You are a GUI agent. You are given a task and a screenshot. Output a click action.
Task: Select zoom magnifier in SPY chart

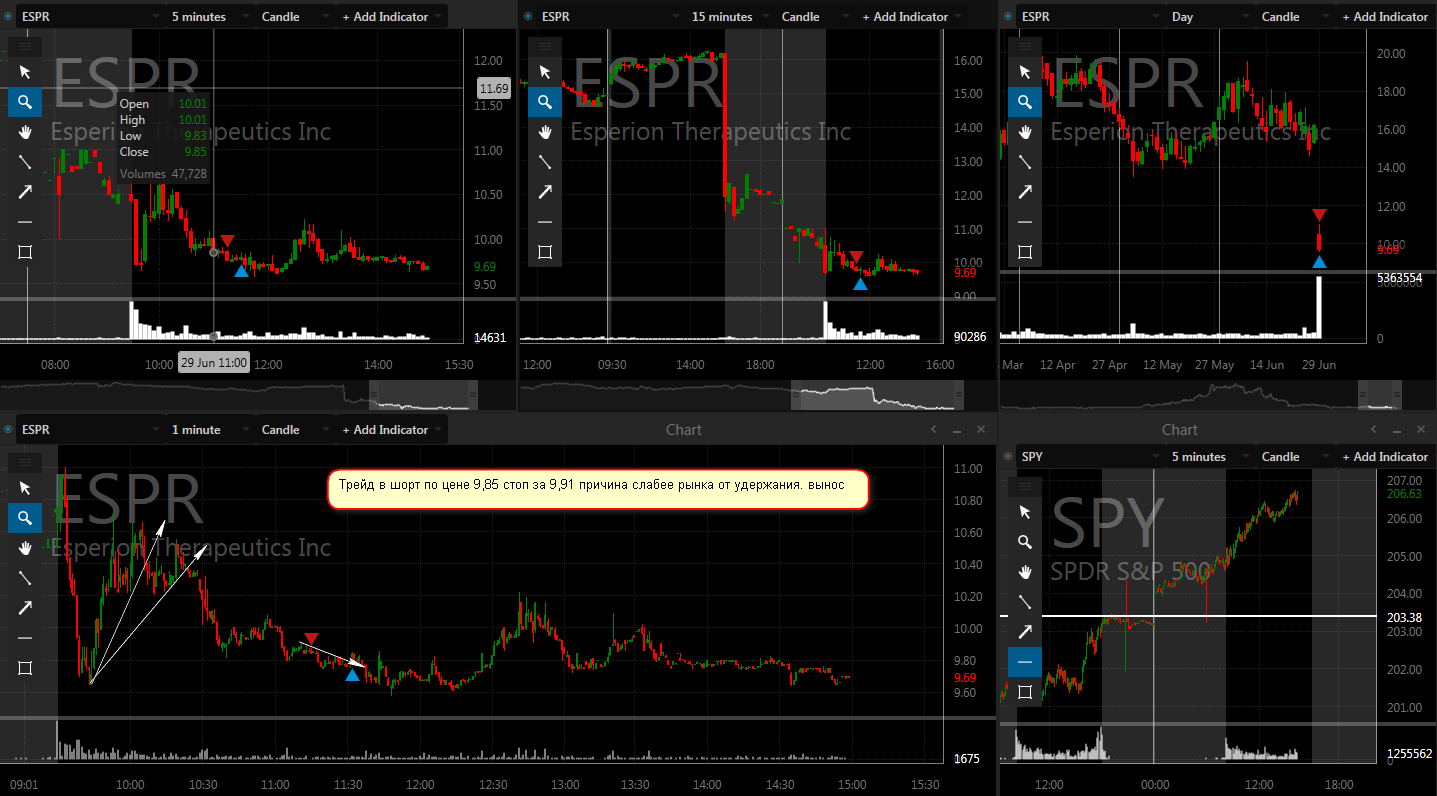click(1024, 542)
